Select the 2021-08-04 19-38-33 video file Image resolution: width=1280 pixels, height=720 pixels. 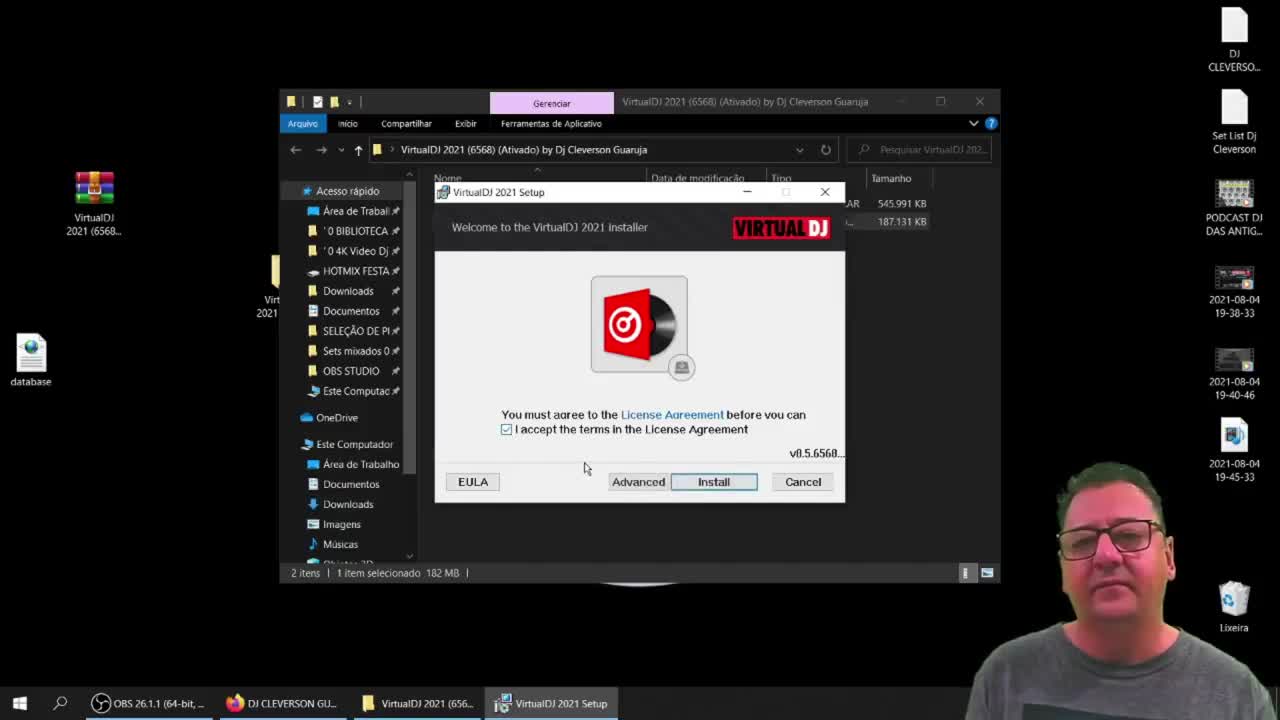point(1234,292)
